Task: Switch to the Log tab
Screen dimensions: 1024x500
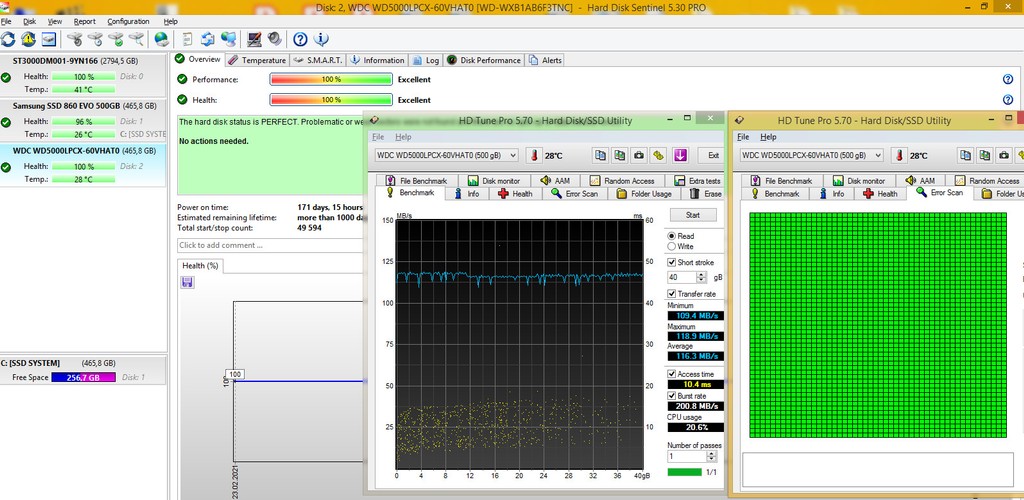Action: point(426,60)
